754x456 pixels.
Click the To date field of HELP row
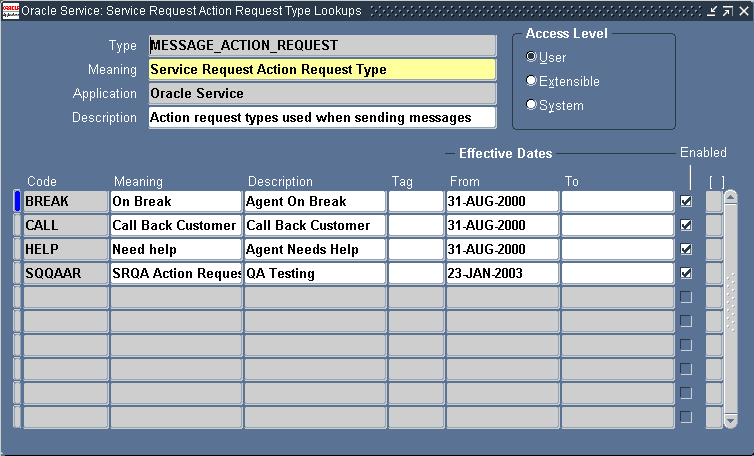point(617,249)
